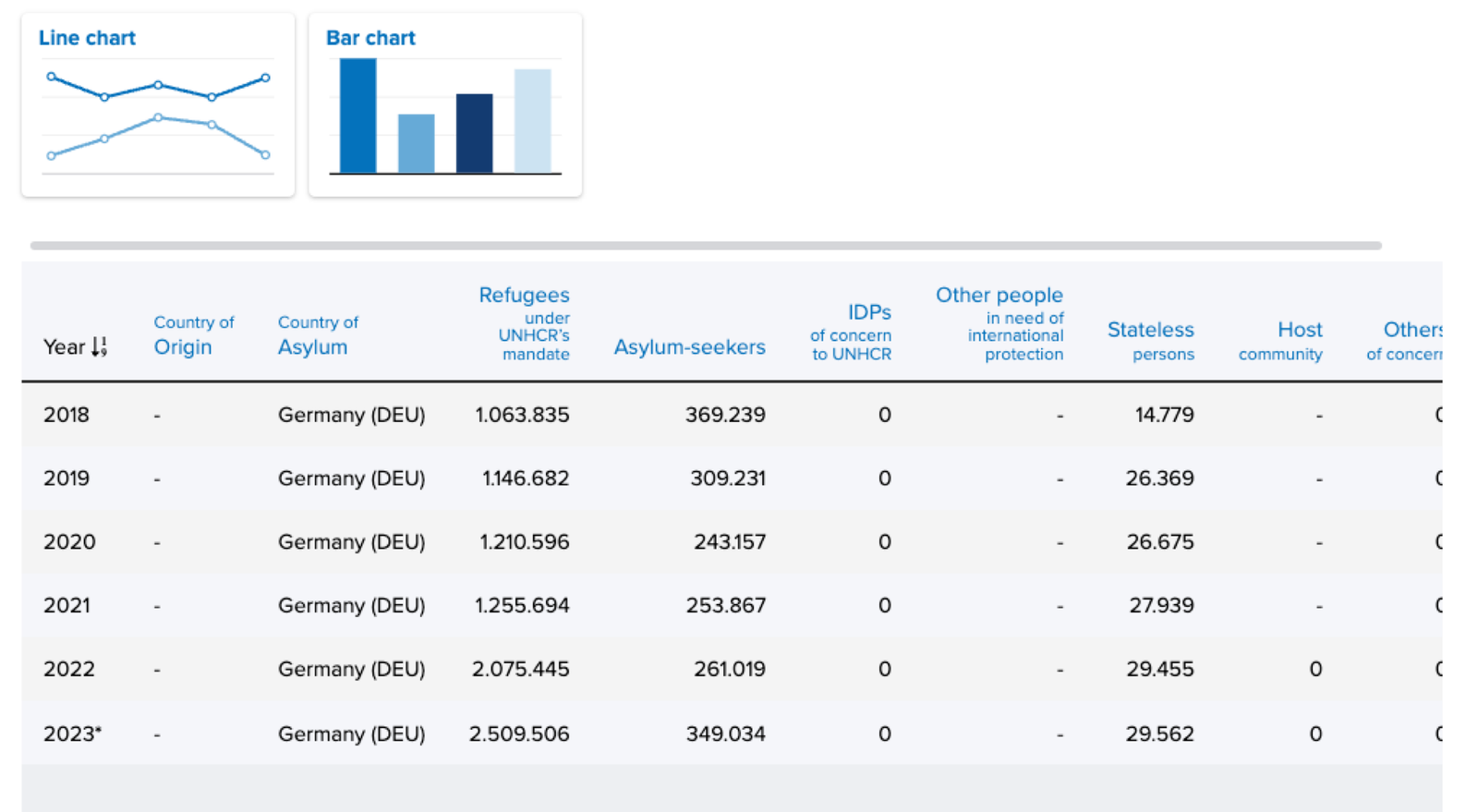Image resolution: width=1478 pixels, height=812 pixels.
Task: Click the Line chart title link
Action: coord(87,38)
